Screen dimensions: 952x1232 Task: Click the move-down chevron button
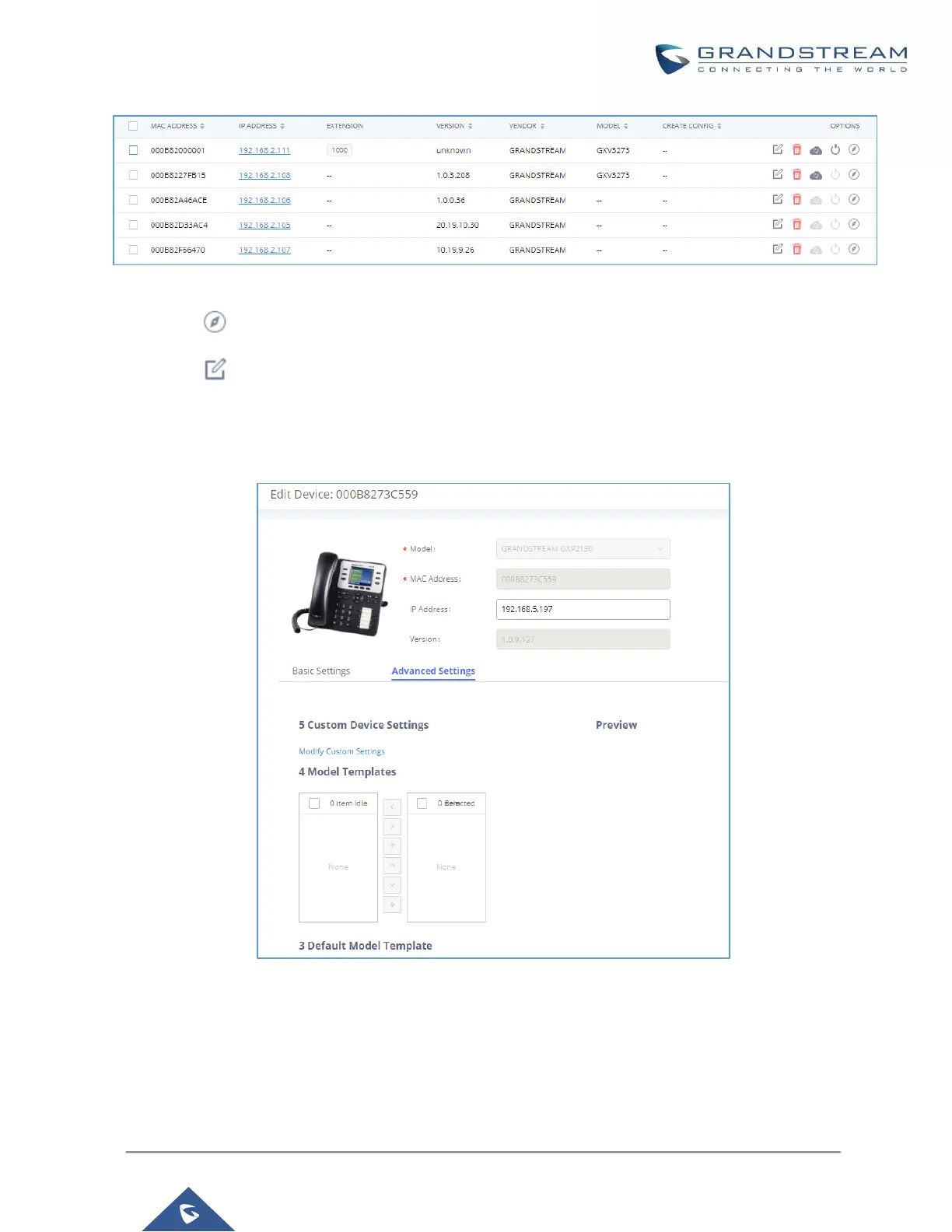[392, 885]
